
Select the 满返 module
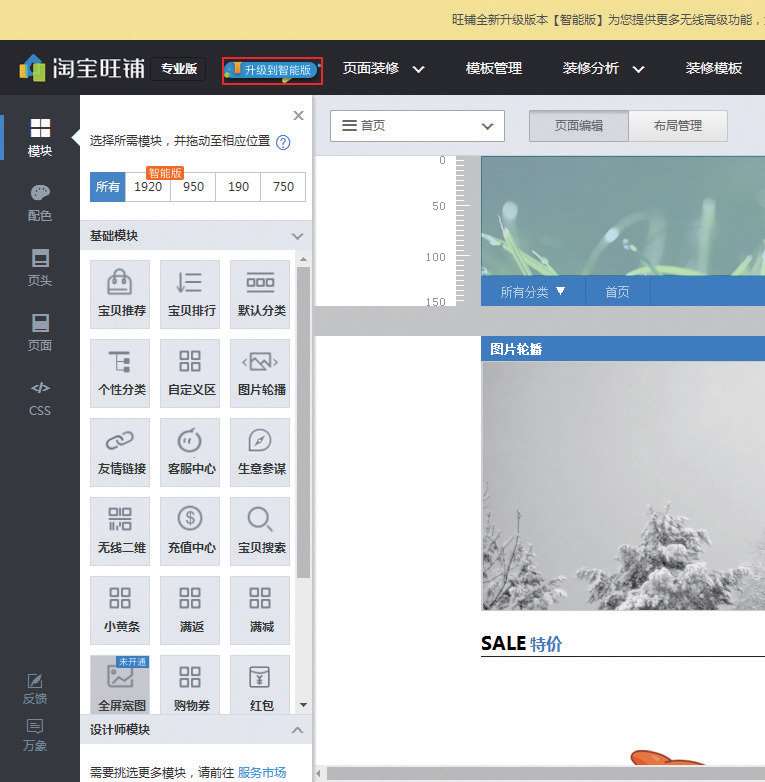pyautogui.click(x=190, y=610)
